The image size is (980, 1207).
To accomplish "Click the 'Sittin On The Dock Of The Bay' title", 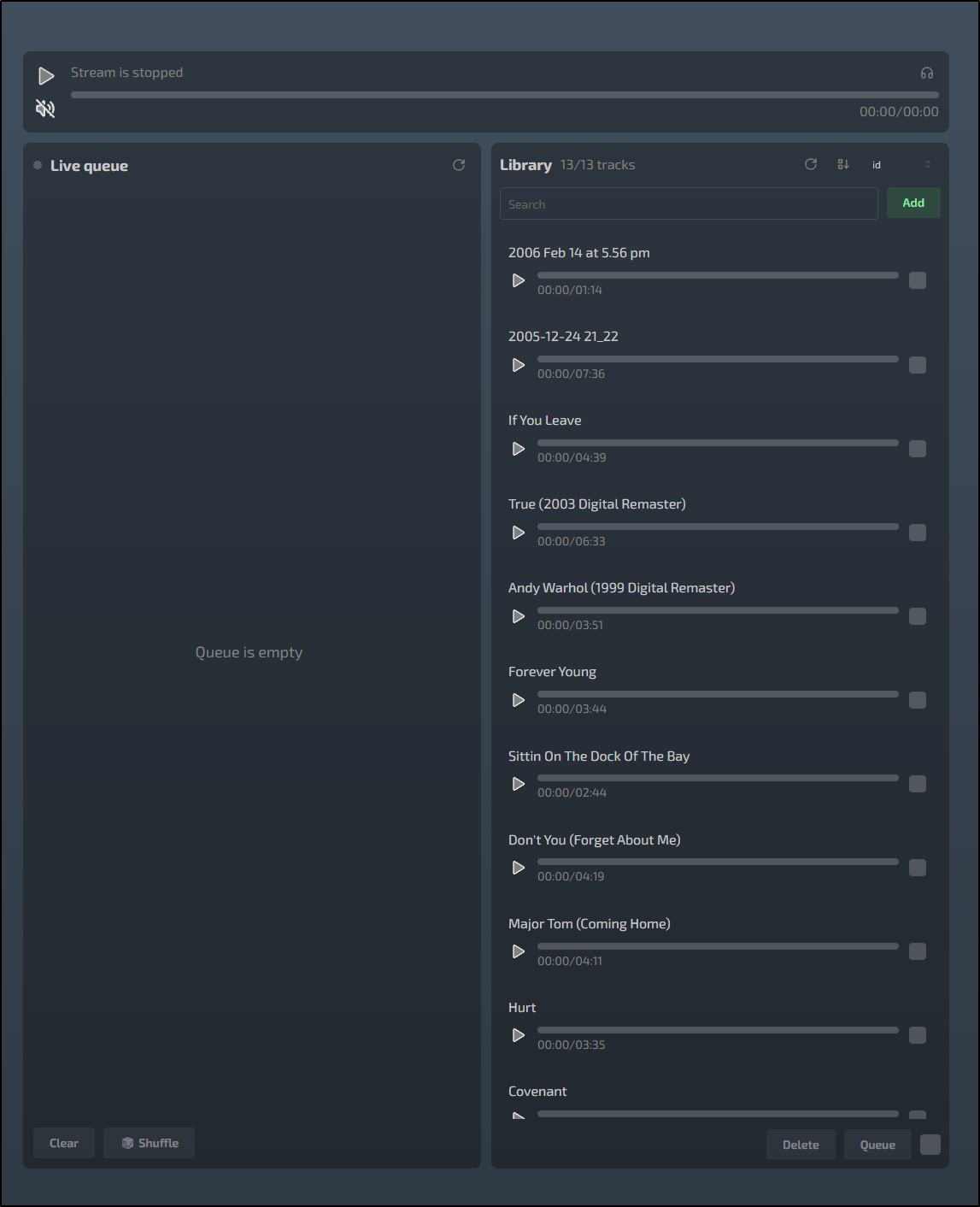I will (x=599, y=757).
